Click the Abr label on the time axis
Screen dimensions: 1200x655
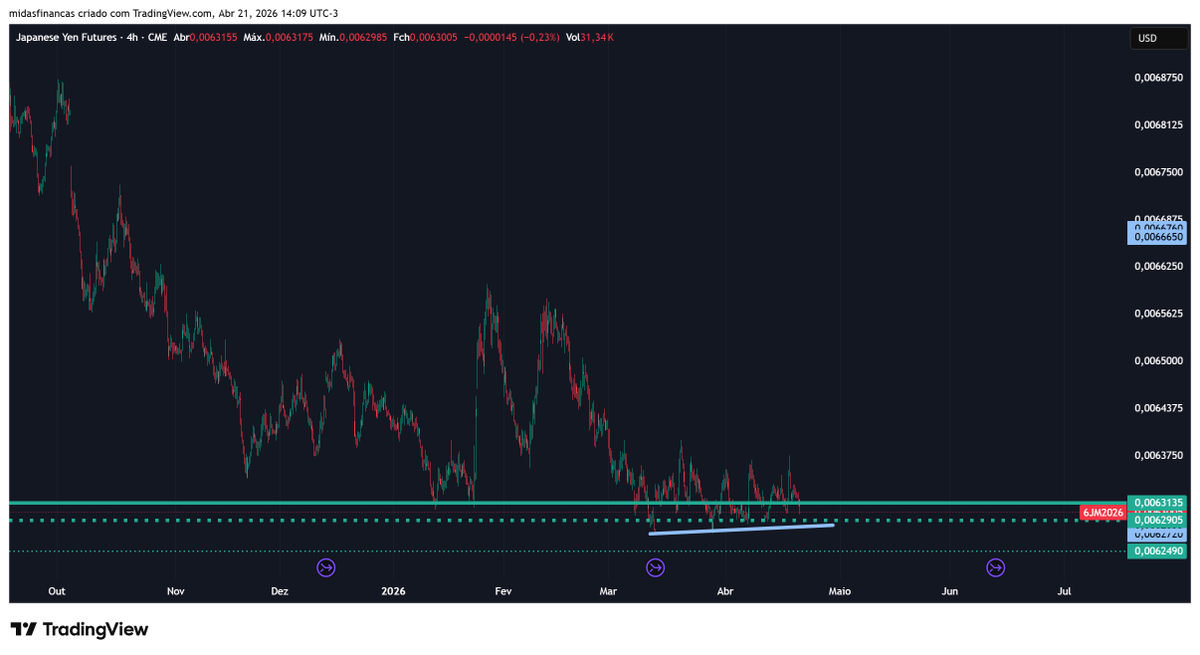click(724, 591)
